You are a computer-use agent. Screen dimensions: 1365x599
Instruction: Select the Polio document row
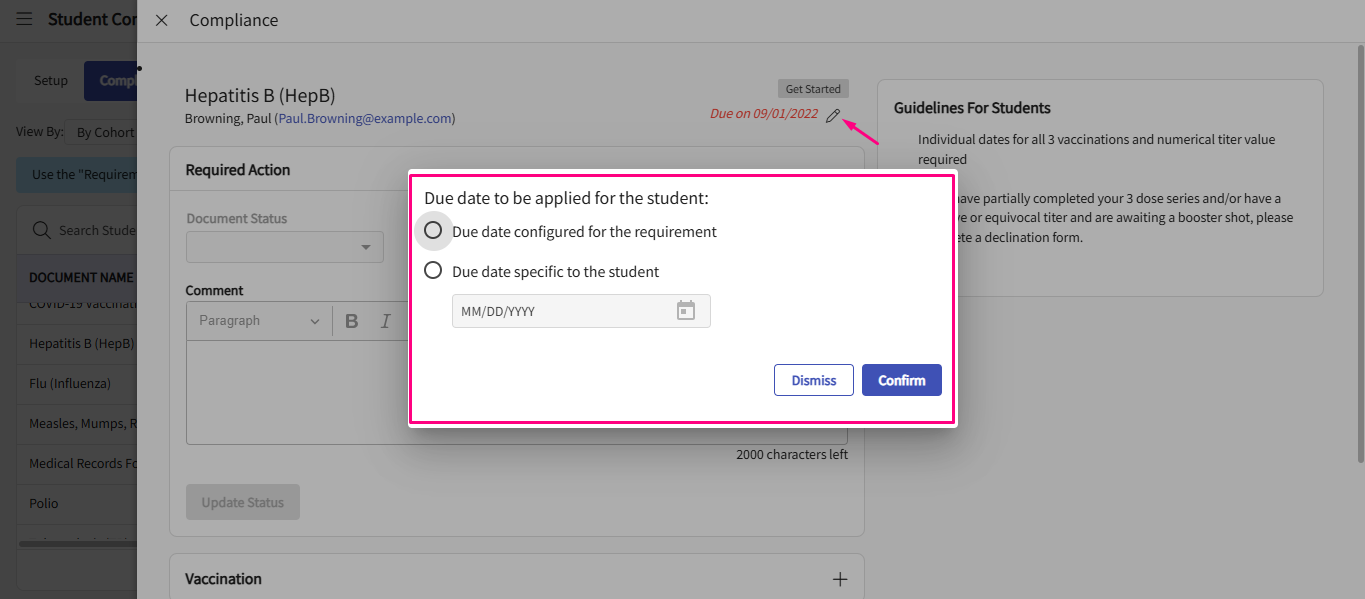(x=44, y=503)
